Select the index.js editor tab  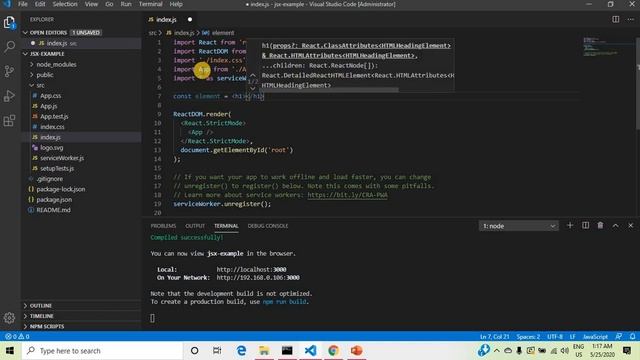pyautogui.click(x=167, y=20)
